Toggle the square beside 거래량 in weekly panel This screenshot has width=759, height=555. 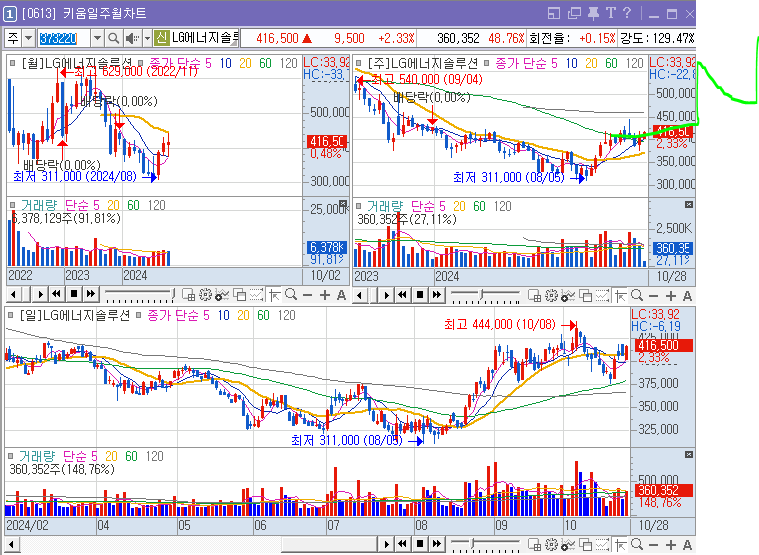click(358, 206)
